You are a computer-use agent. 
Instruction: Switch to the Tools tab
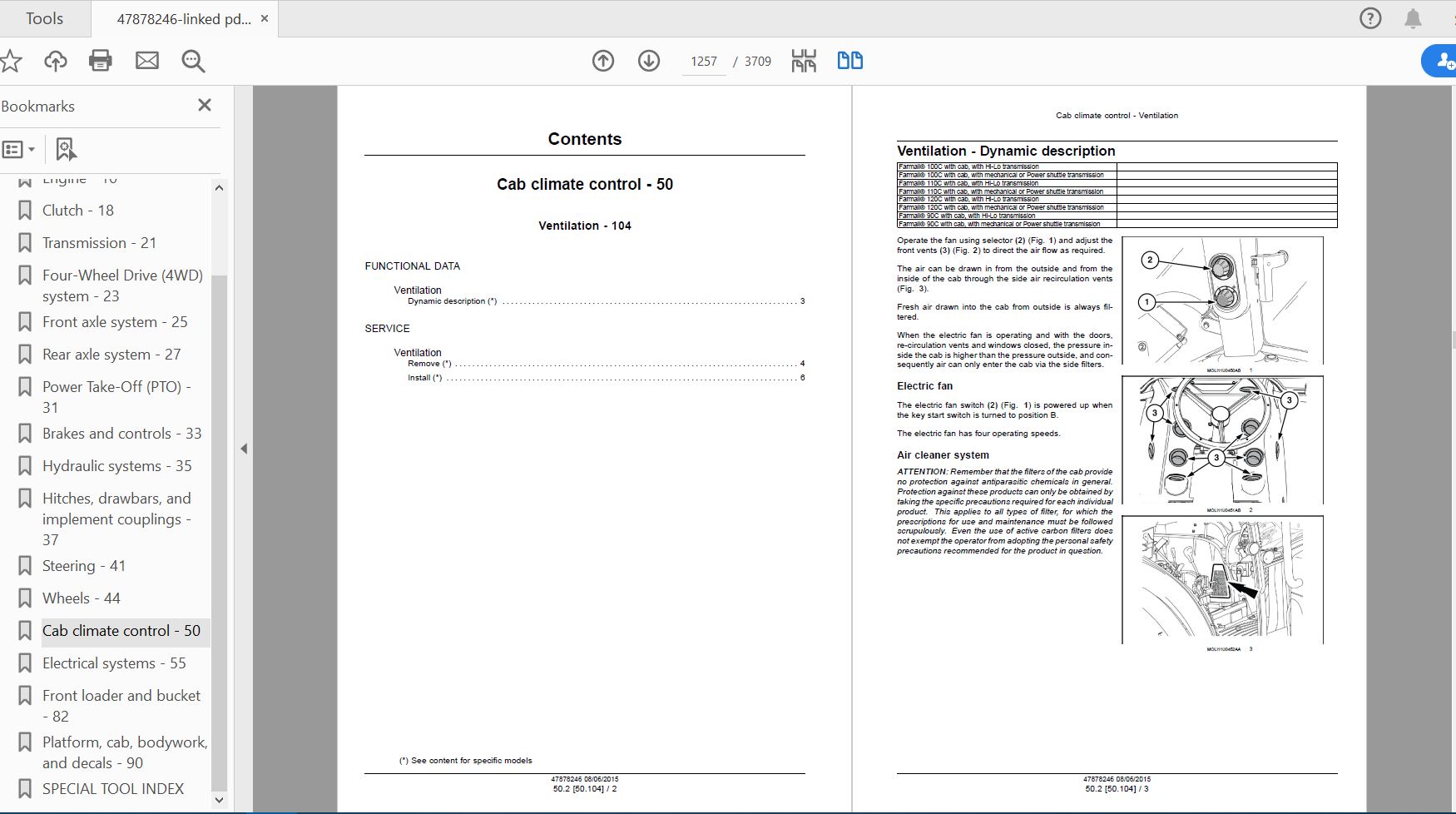click(44, 18)
